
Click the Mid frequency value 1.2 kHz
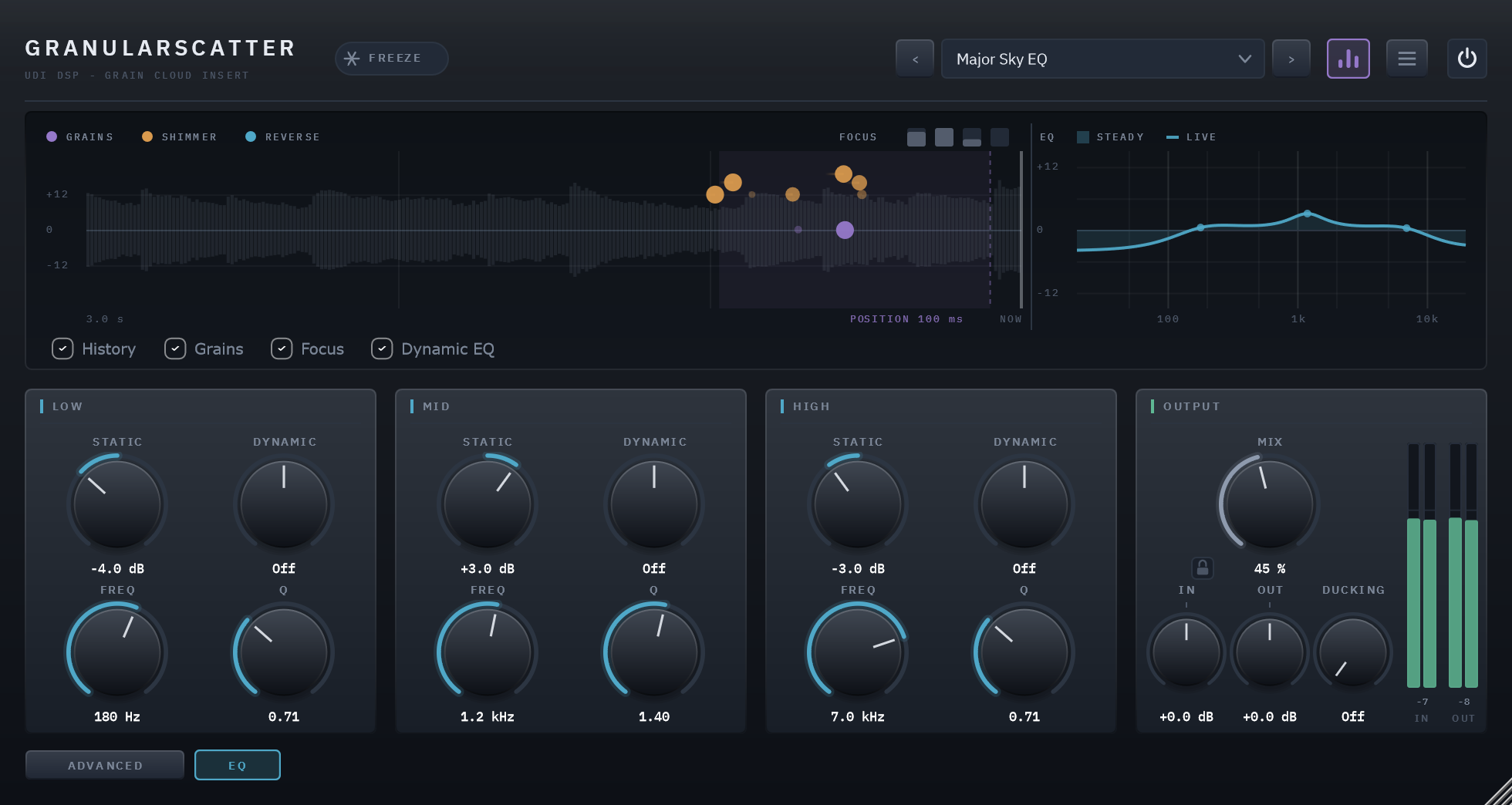[x=488, y=716]
